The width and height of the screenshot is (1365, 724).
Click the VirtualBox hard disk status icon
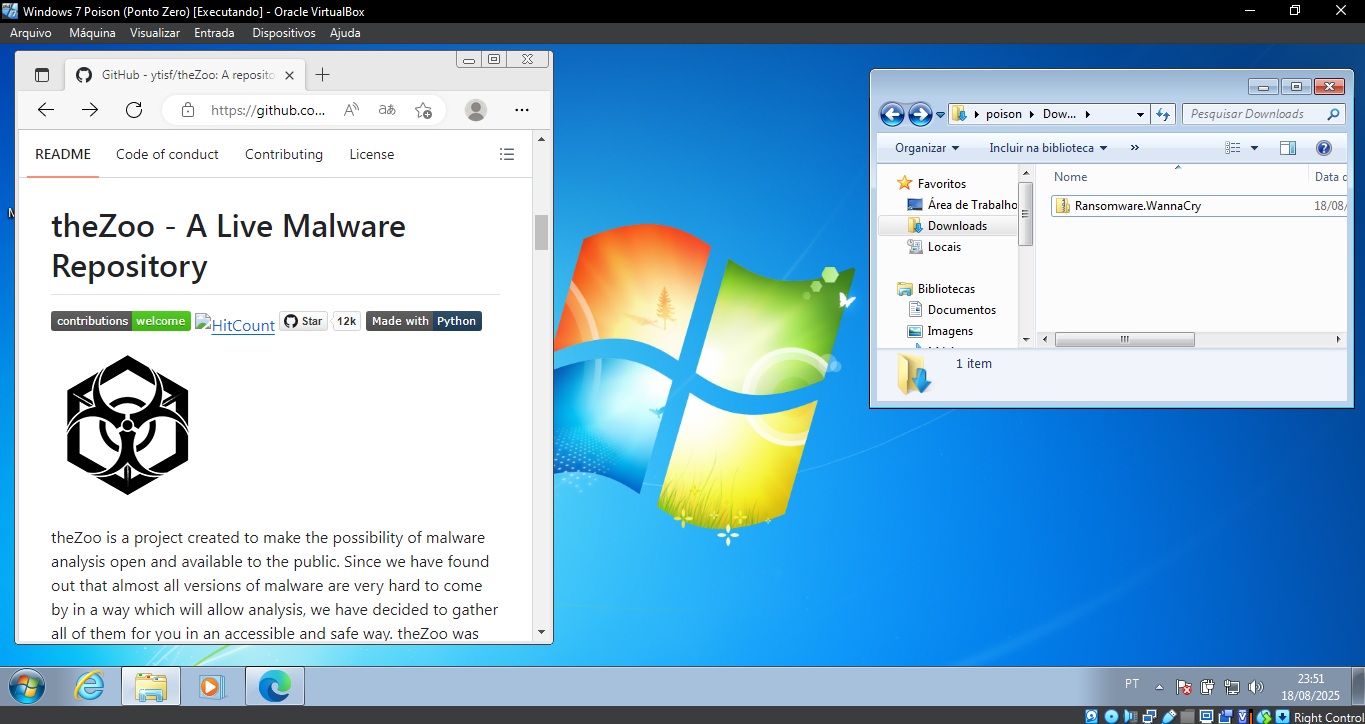pos(1091,716)
